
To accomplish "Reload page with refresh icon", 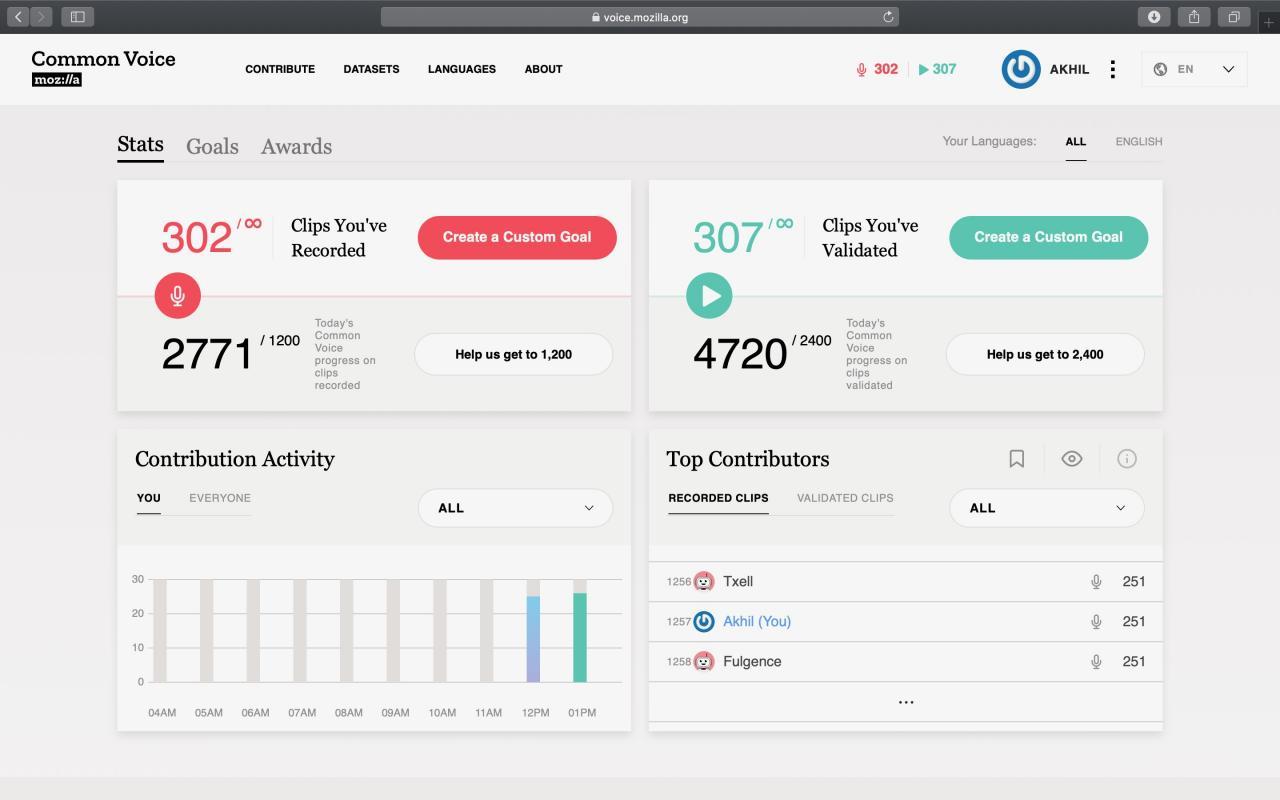I will point(887,16).
